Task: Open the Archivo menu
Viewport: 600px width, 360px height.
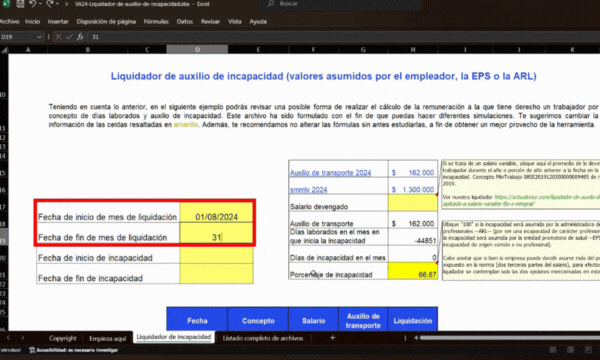Action: tap(10, 21)
